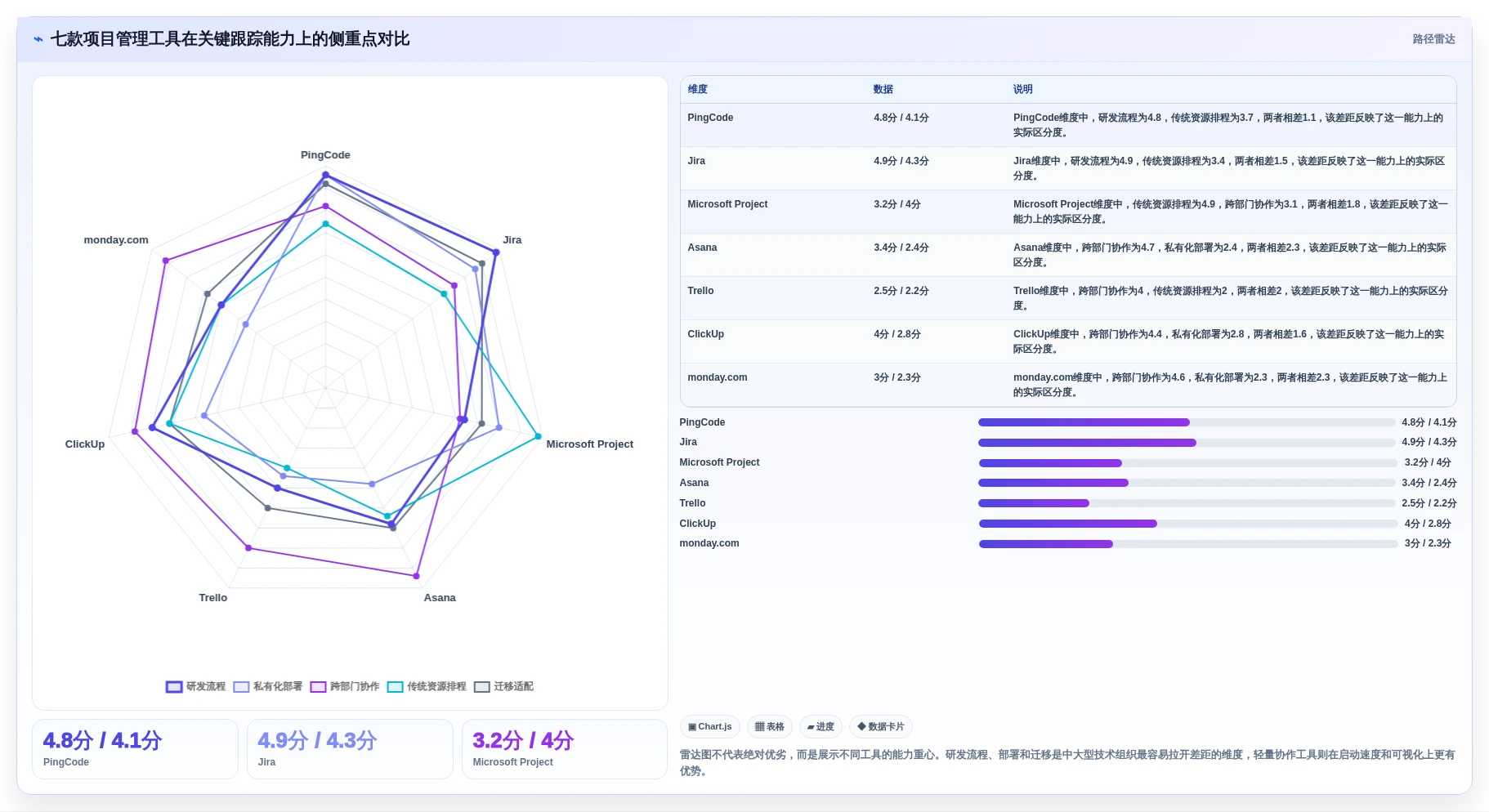Toggle 研发流程 legend series
1489x812 pixels.
(196, 686)
